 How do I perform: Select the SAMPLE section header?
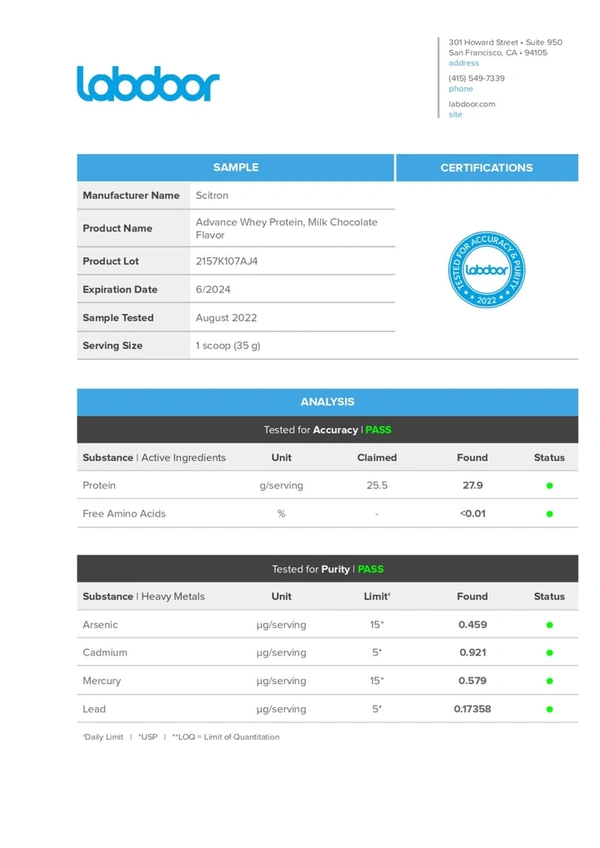[236, 168]
